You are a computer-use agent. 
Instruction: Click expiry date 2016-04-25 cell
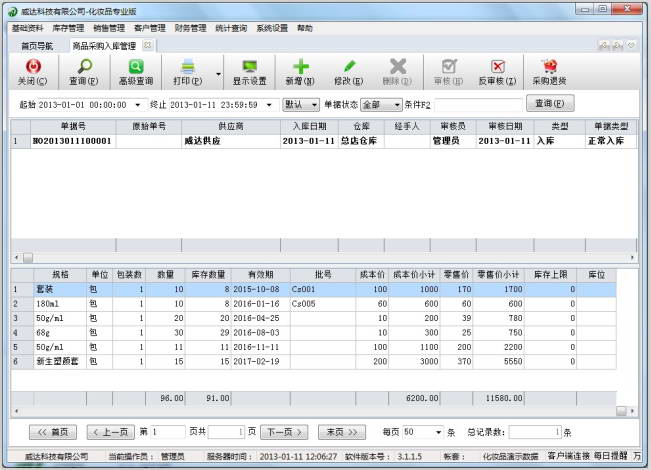pos(260,318)
